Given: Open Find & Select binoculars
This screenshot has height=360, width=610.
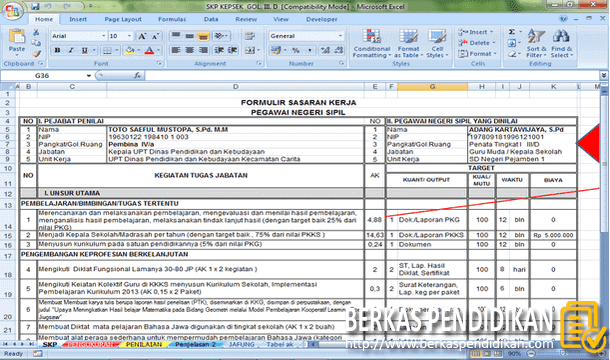Looking at the screenshot, I should click(562, 43).
